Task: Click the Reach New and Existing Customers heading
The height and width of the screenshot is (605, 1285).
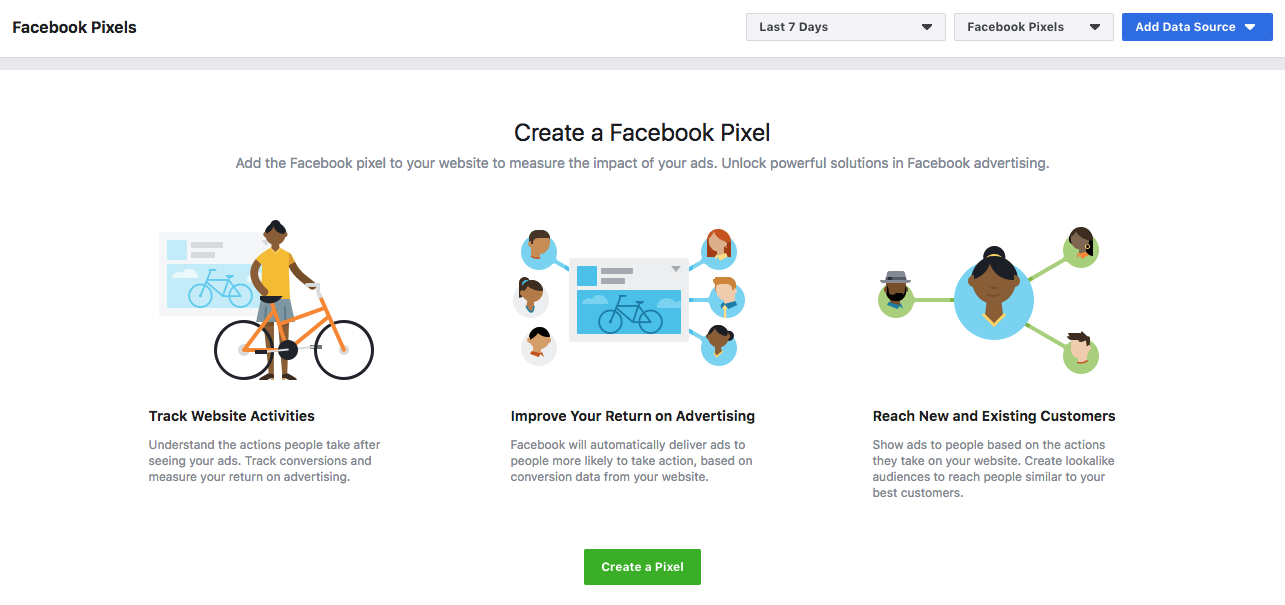Action: [x=994, y=416]
